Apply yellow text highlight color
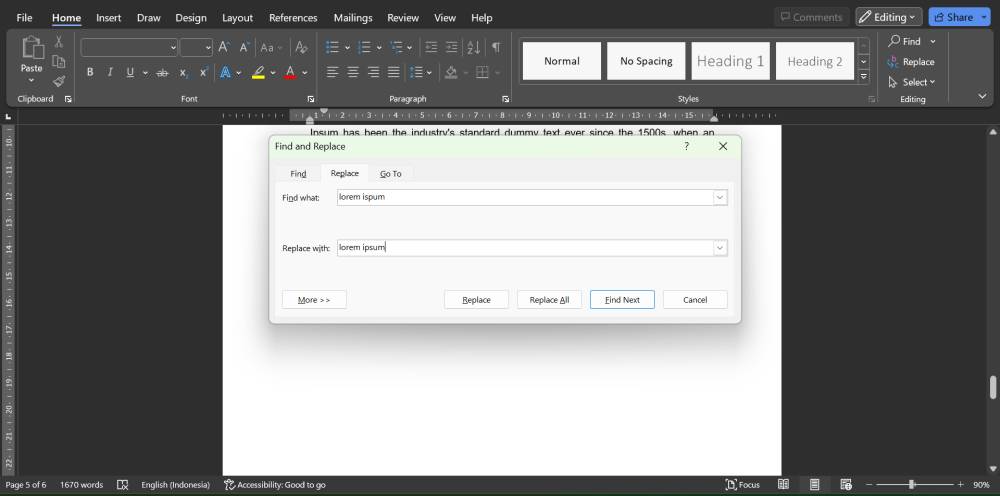Screen dimensions: 1000x496 pos(258,73)
